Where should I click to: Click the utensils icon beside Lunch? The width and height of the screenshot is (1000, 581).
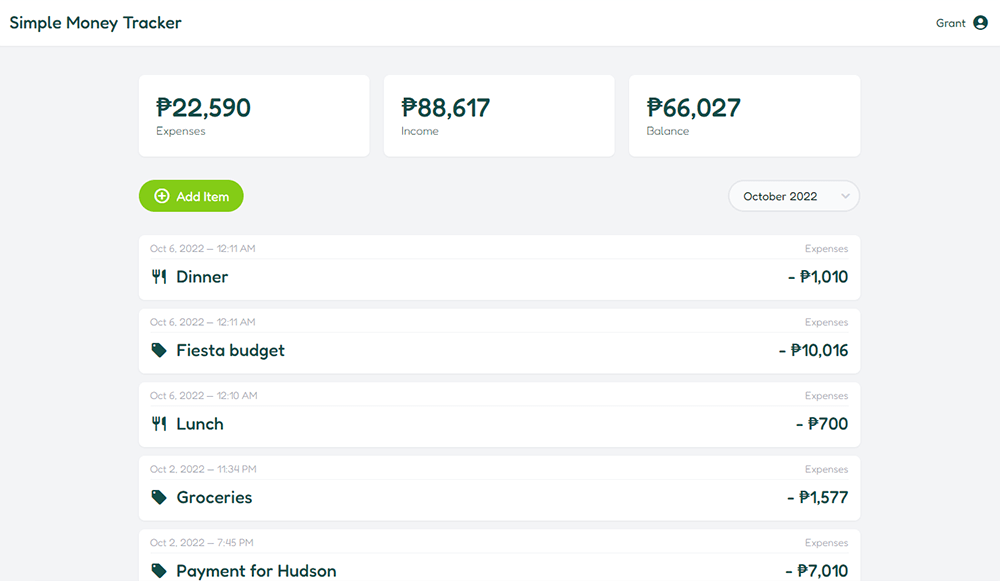pyautogui.click(x=159, y=424)
